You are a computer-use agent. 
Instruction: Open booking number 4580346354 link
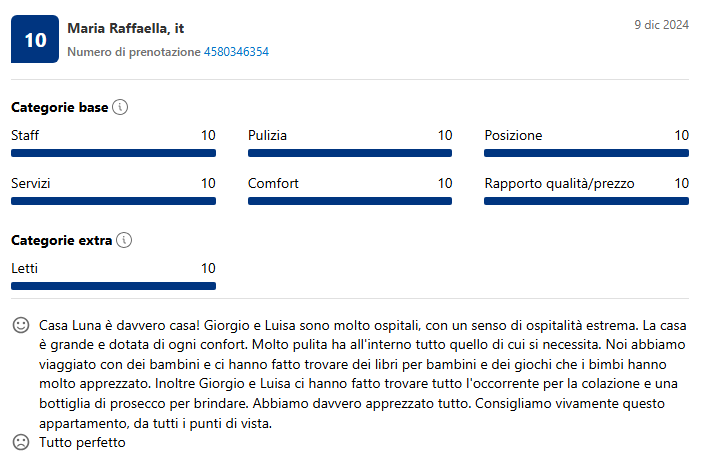pos(236,52)
